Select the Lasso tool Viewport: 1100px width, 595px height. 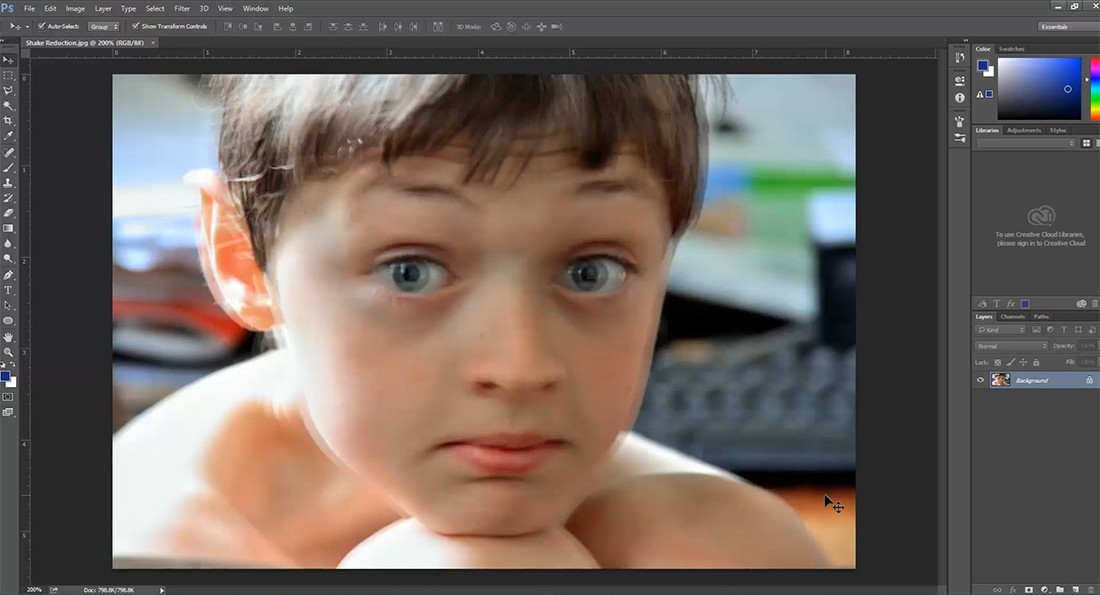8,91
